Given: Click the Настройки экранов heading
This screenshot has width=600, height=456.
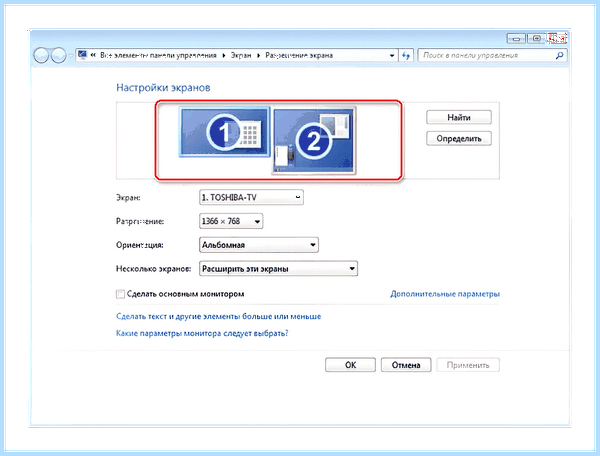Looking at the screenshot, I should click(163, 88).
